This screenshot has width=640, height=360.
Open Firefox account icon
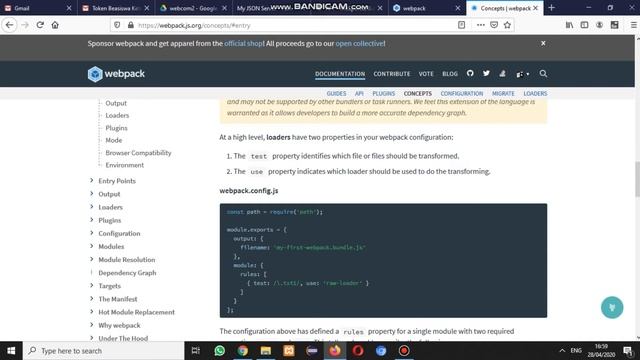coord(599,25)
